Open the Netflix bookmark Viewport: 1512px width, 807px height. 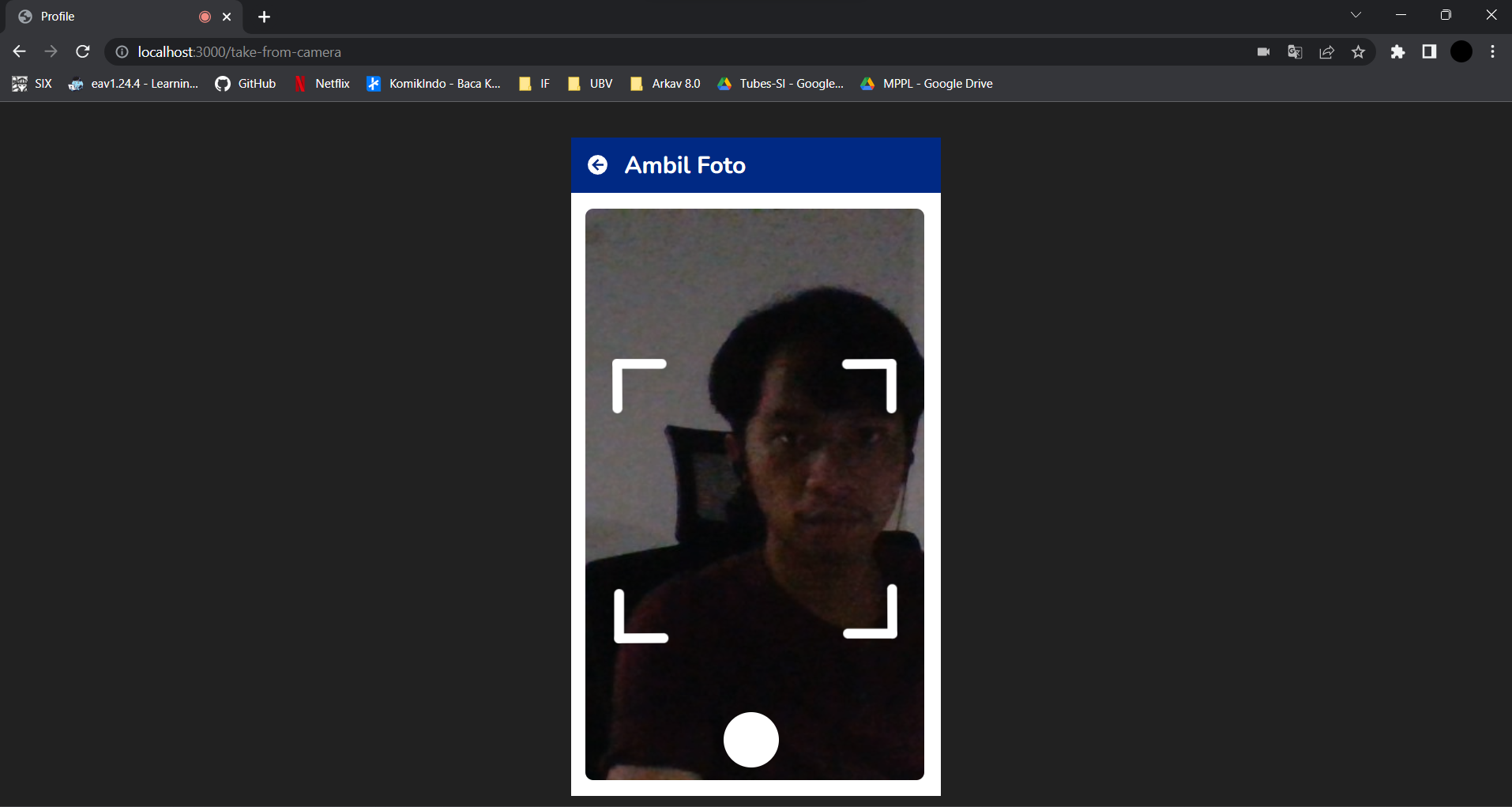322,84
